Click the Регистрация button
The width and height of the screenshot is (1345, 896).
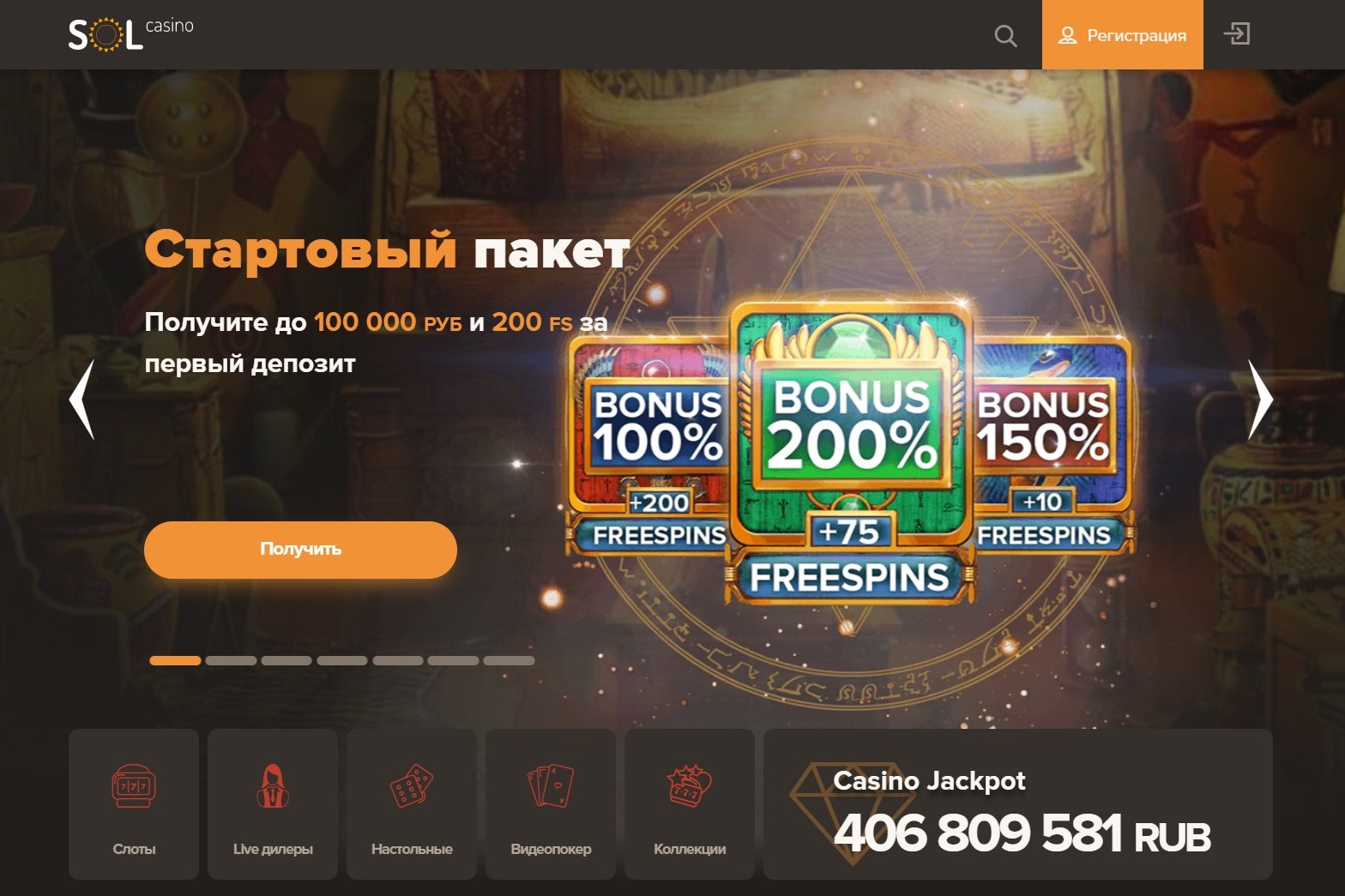(x=1123, y=34)
